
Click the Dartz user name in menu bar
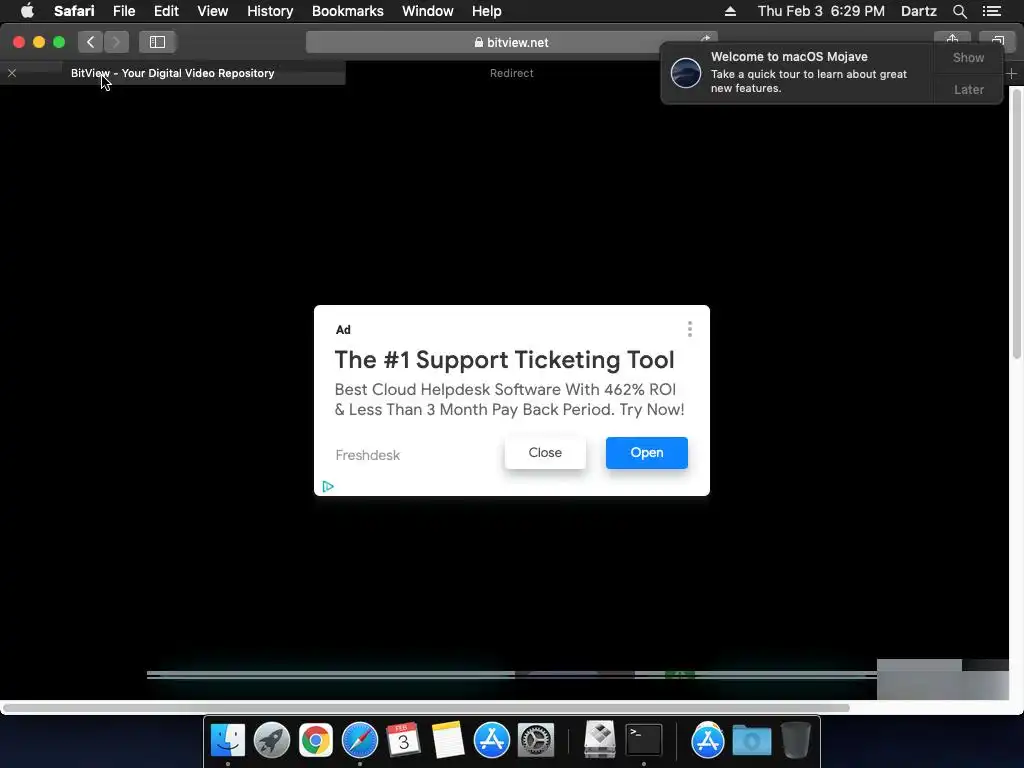coord(918,11)
